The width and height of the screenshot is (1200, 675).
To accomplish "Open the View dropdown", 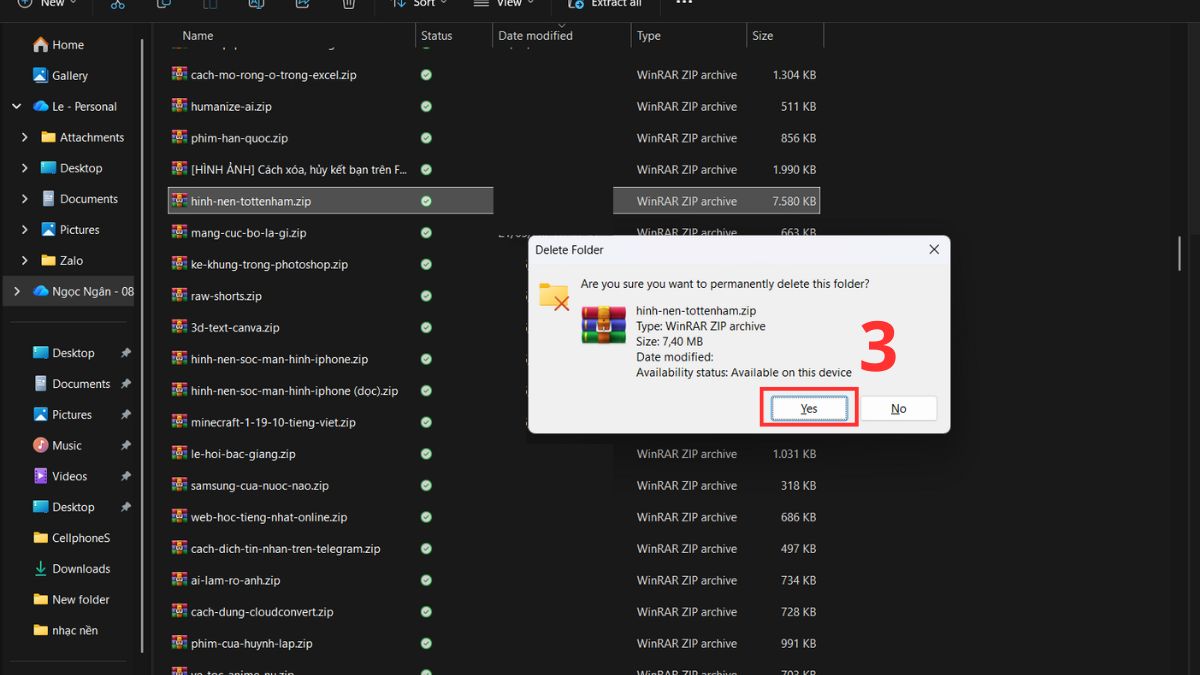I will click(x=504, y=5).
